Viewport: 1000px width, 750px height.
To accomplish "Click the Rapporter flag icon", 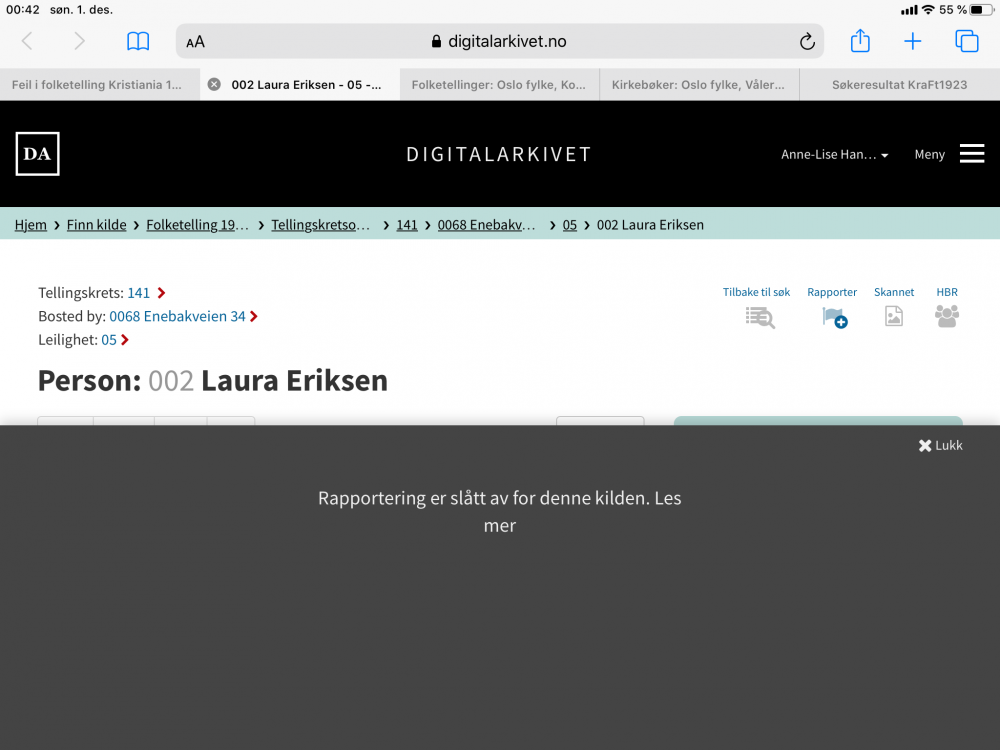I will tap(833, 316).
